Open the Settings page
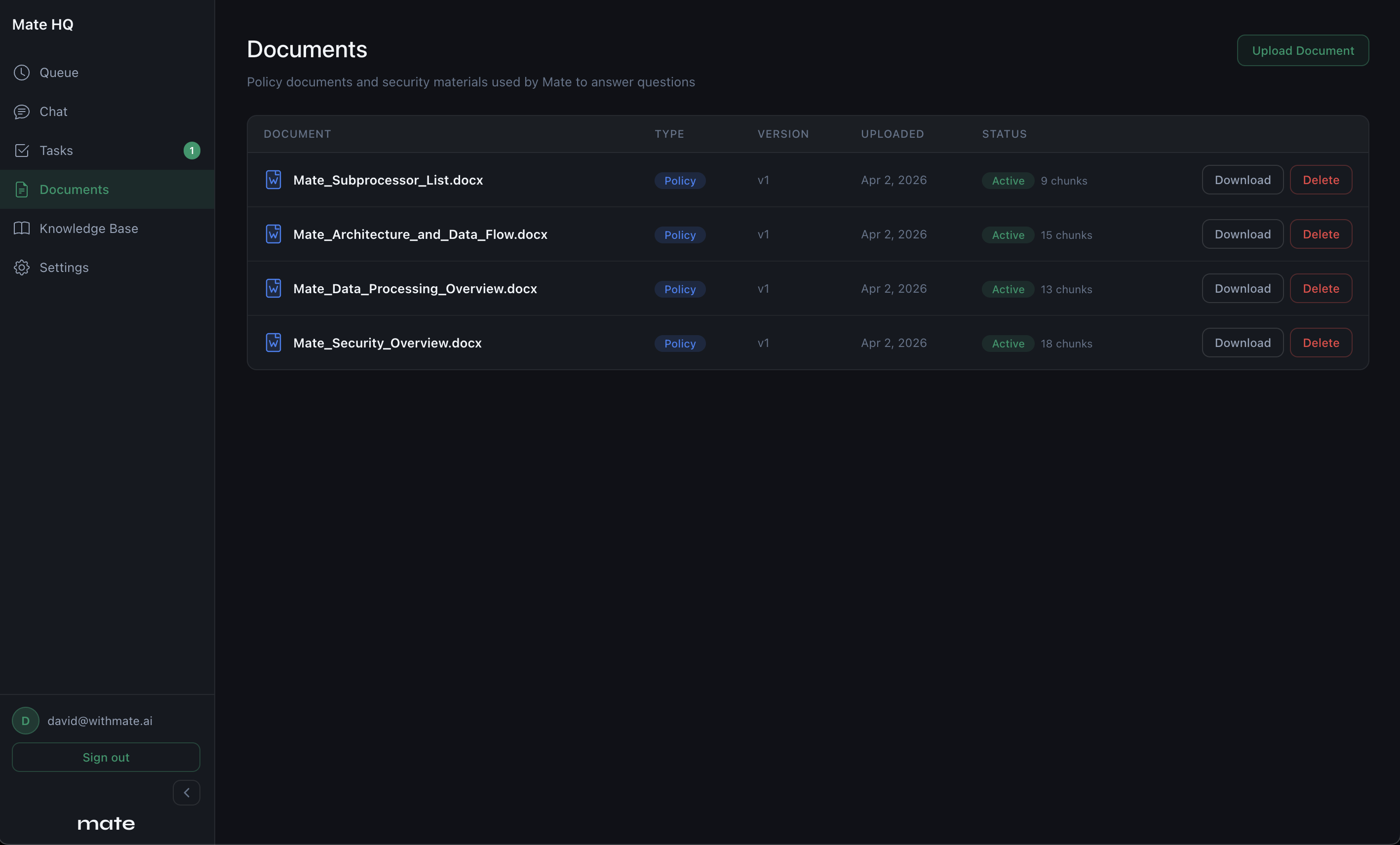 pos(108,268)
